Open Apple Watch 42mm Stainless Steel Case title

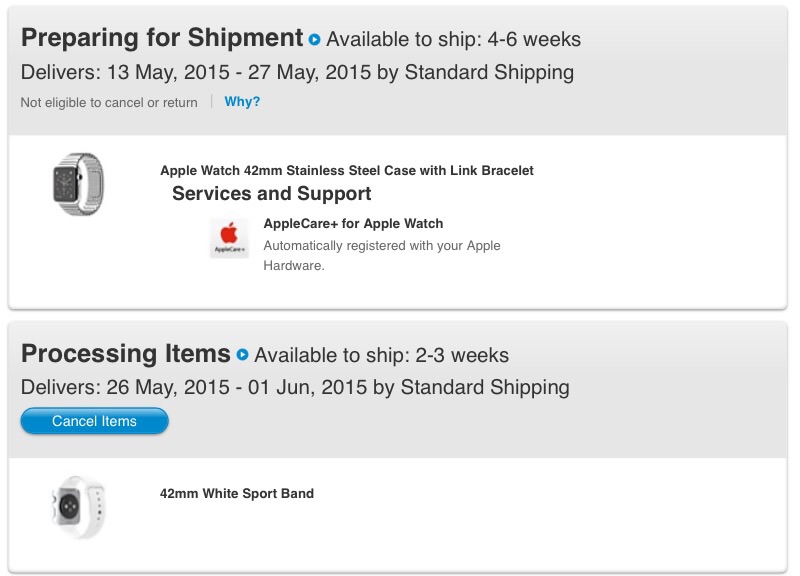(347, 170)
